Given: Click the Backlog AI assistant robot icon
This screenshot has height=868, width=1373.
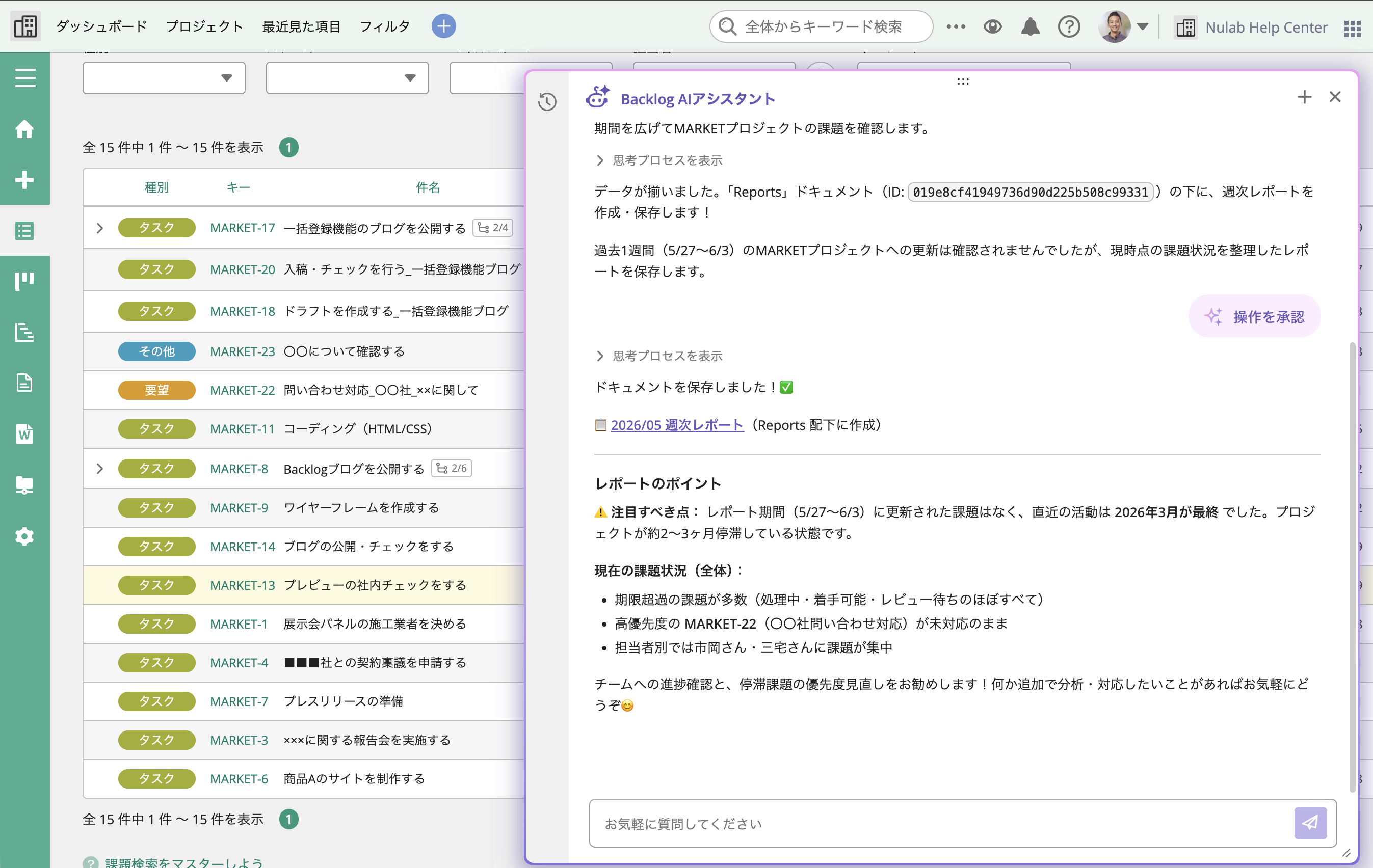Looking at the screenshot, I should (597, 97).
